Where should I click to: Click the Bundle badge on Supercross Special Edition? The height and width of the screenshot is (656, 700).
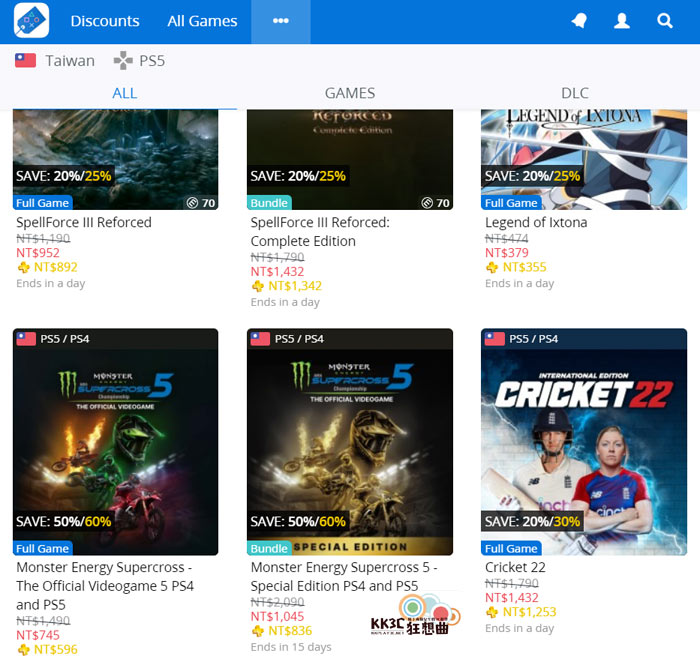[x=269, y=548]
